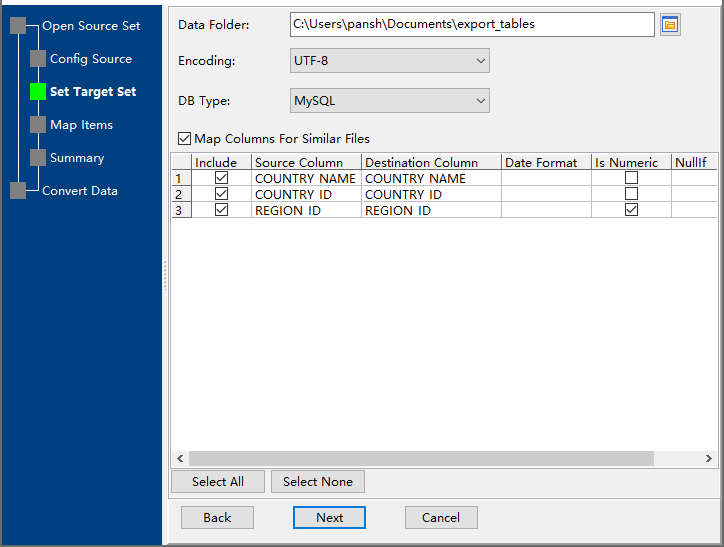Click the Include column header
Viewport: 724px width, 547px height.
click(x=221, y=162)
